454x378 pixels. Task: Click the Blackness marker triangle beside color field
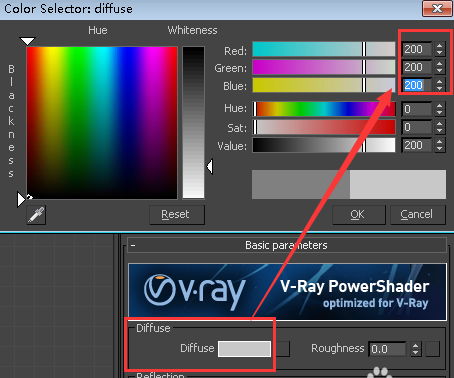pyautogui.click(x=21, y=199)
